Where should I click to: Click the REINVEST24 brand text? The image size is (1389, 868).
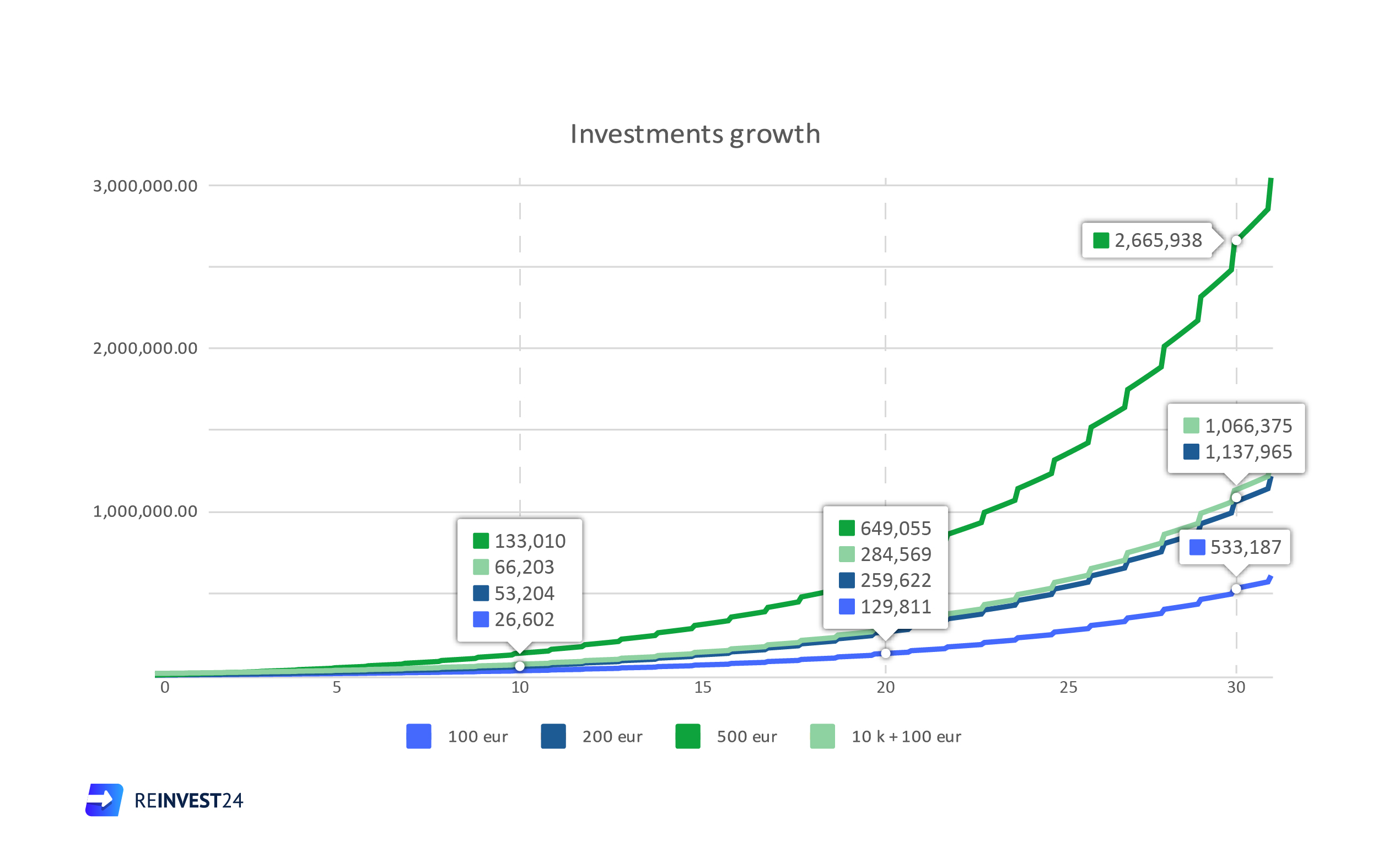[x=189, y=801]
